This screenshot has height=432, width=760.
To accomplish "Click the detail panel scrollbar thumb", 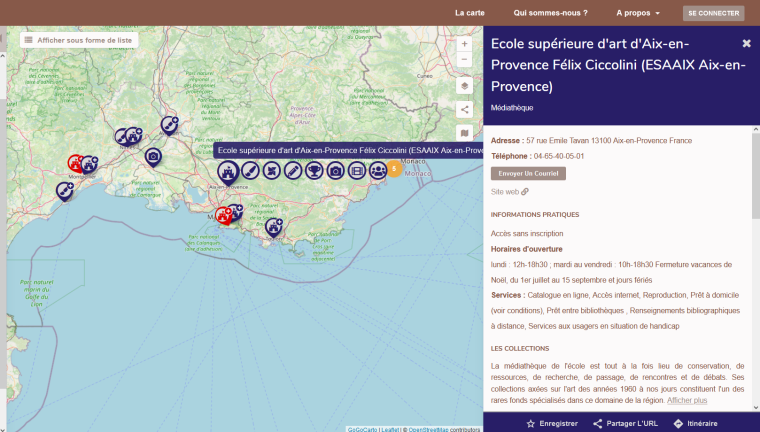I will (756, 176).
